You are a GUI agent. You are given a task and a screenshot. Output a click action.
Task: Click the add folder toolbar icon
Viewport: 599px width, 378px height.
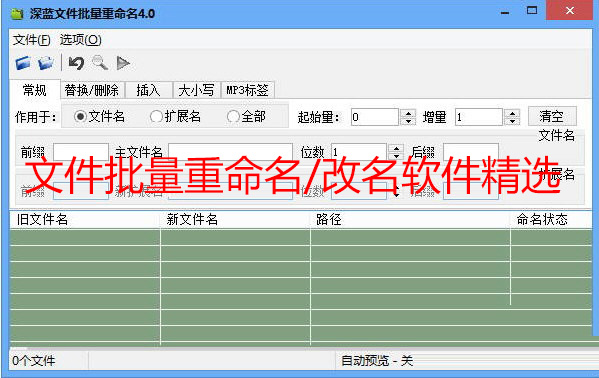(x=46, y=63)
